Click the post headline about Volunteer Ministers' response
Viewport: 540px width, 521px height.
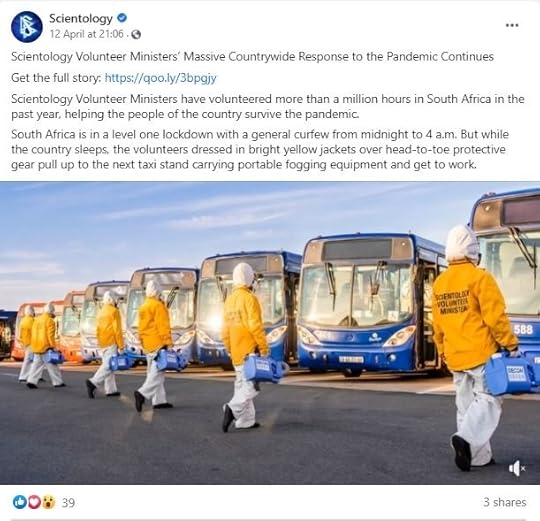(x=252, y=56)
